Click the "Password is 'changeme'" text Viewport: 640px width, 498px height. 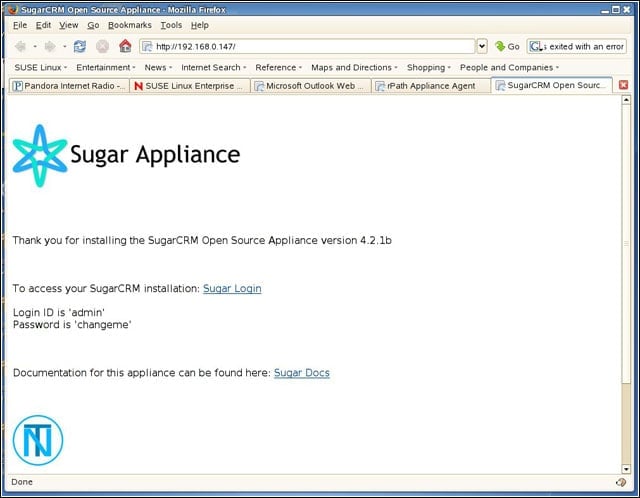pos(72,325)
